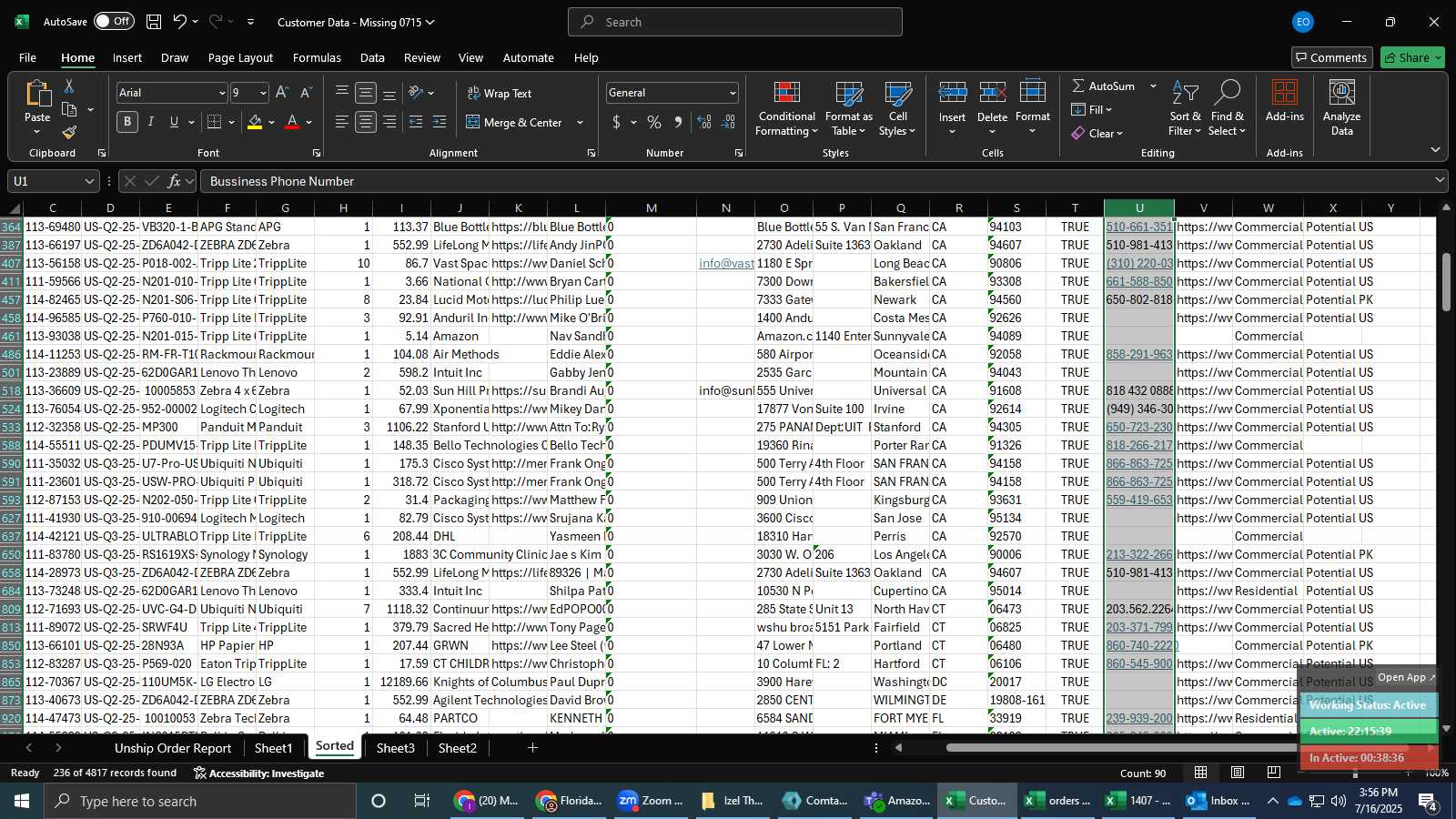The width and height of the screenshot is (1456, 819).
Task: Open AutoSum dropdown arrow
Action: click(x=1153, y=86)
